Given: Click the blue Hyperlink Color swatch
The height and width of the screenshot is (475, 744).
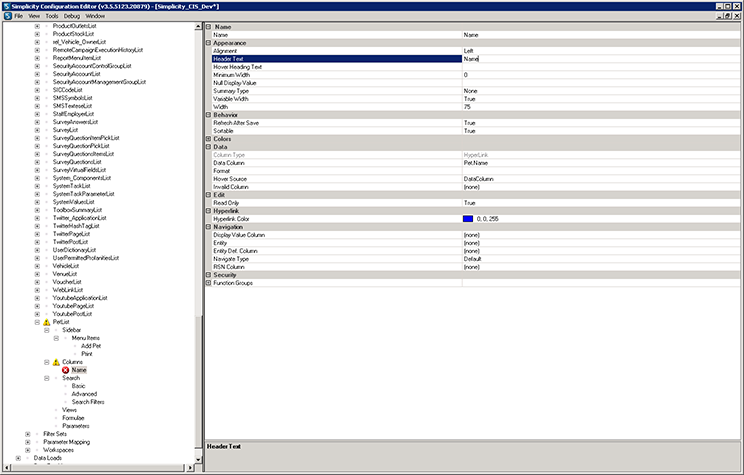Looking at the screenshot, I should pos(468,219).
